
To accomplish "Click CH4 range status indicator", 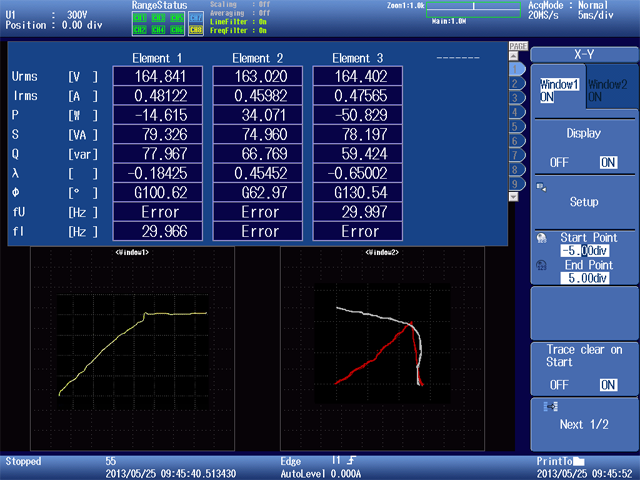I will click(158, 30).
